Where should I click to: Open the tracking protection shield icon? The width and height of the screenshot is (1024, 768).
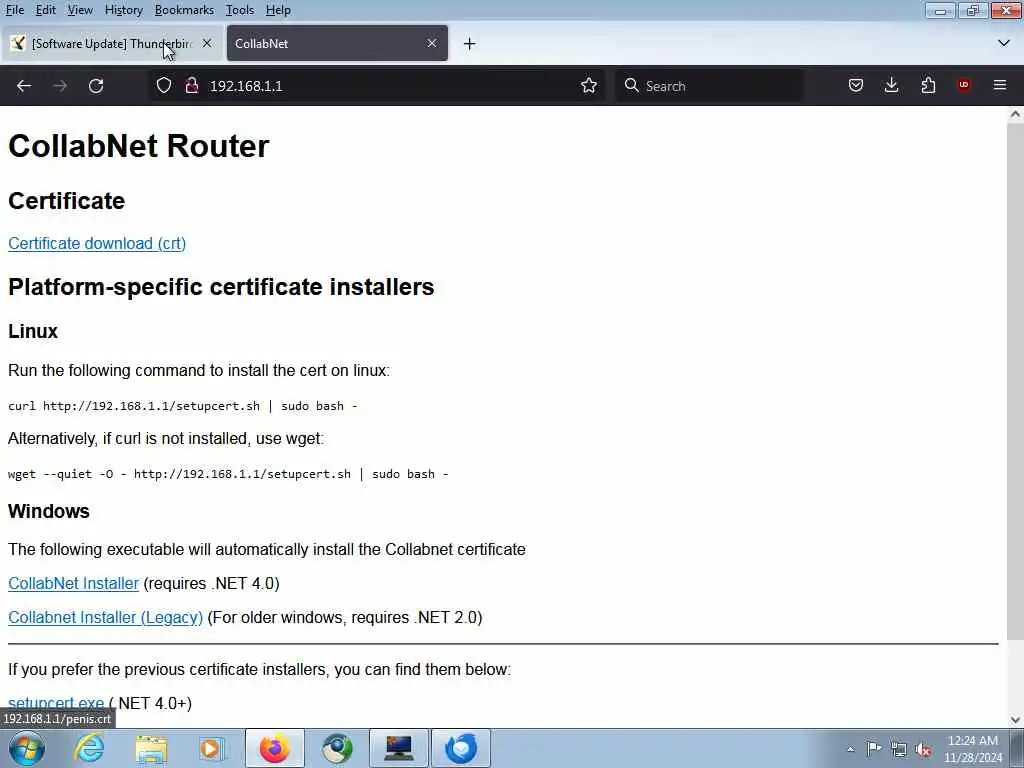tap(164, 86)
